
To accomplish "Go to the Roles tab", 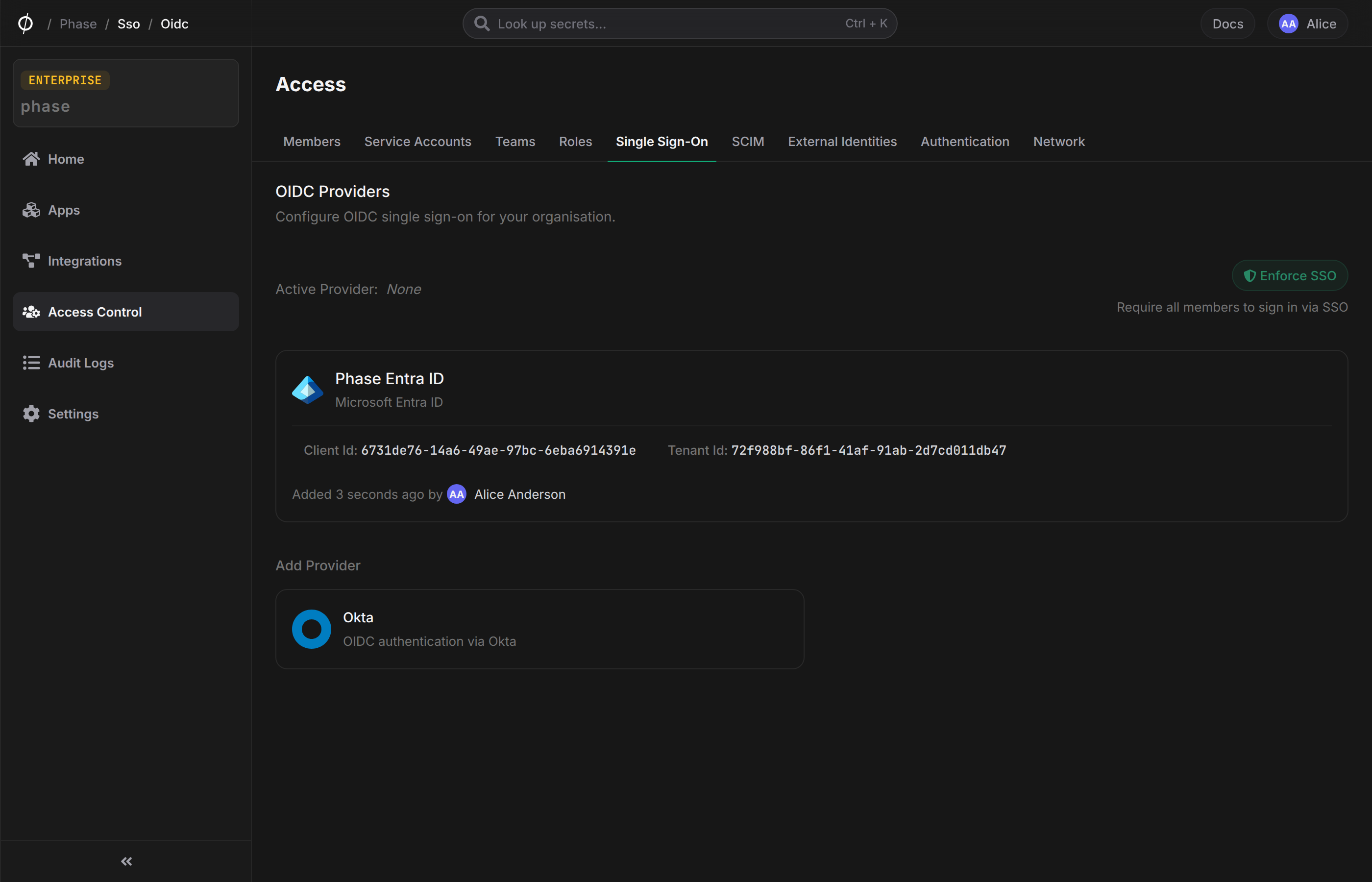I will (575, 142).
